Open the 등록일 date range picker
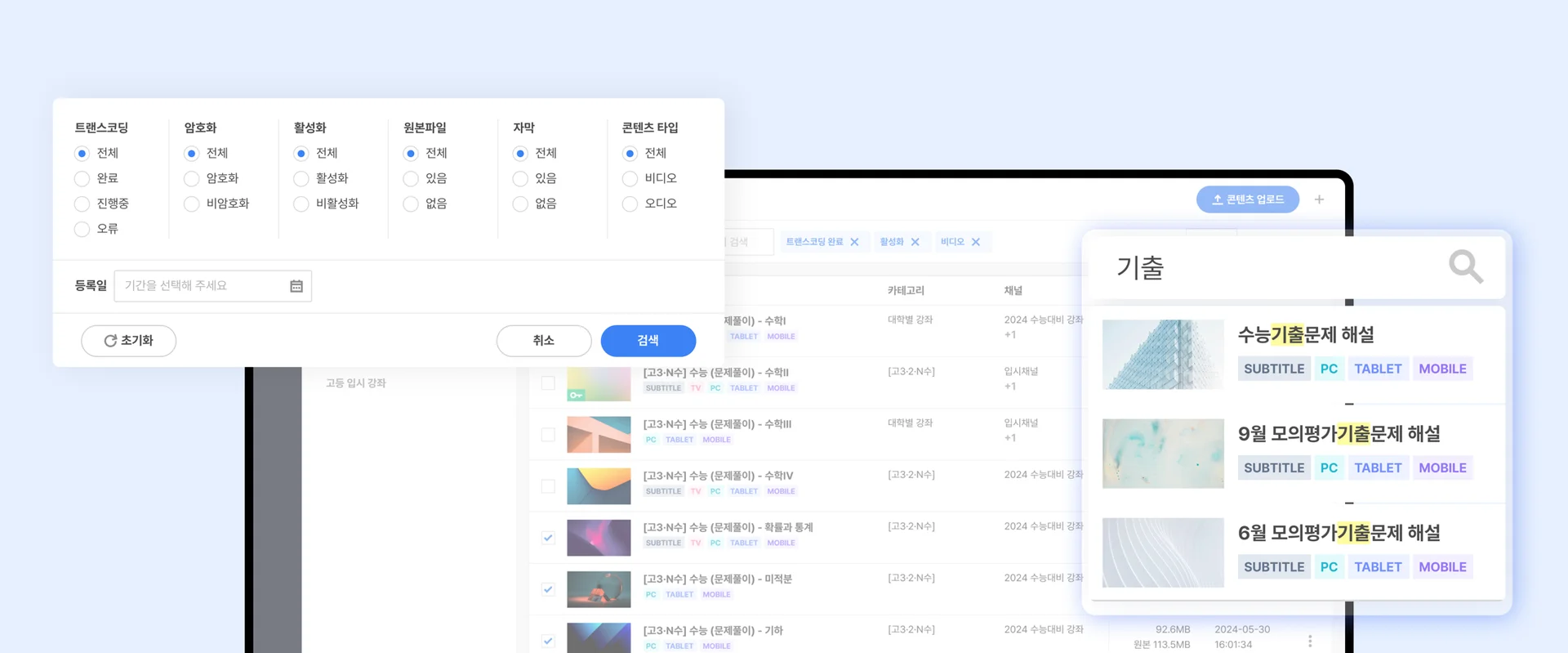 [204, 286]
